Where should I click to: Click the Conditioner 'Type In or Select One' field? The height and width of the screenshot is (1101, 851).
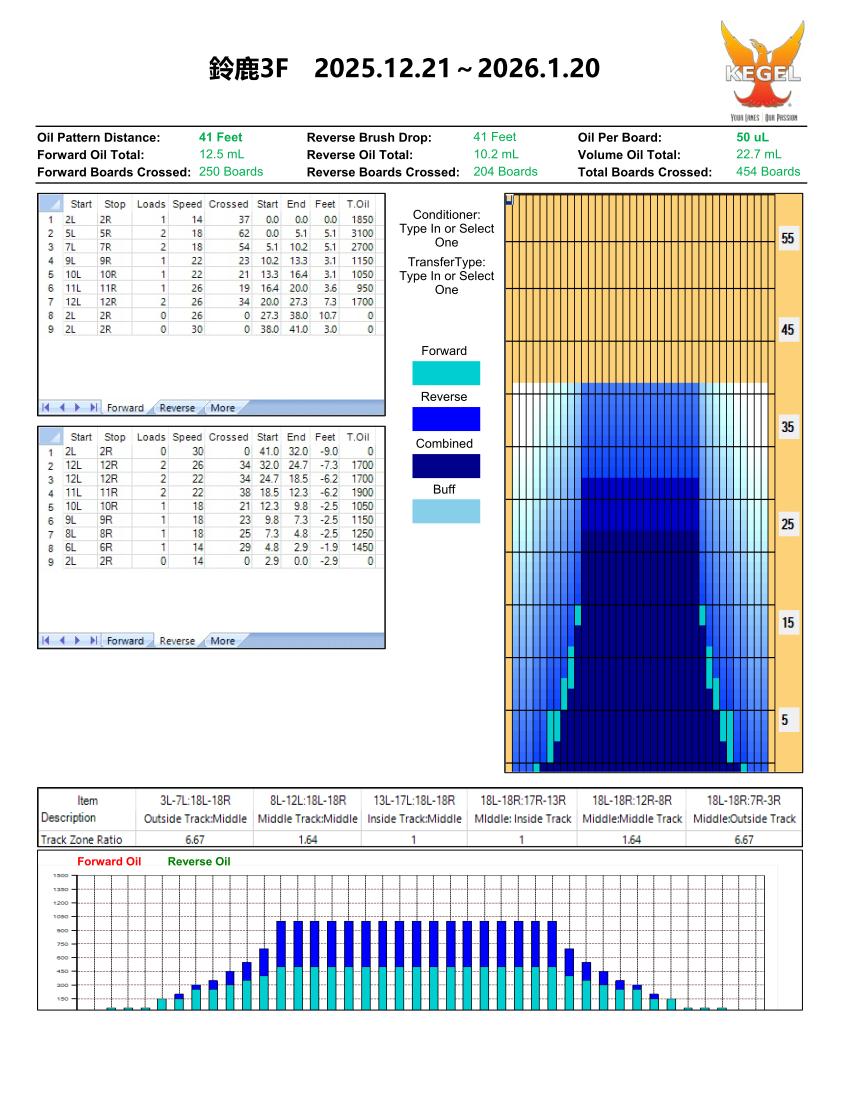(447, 236)
